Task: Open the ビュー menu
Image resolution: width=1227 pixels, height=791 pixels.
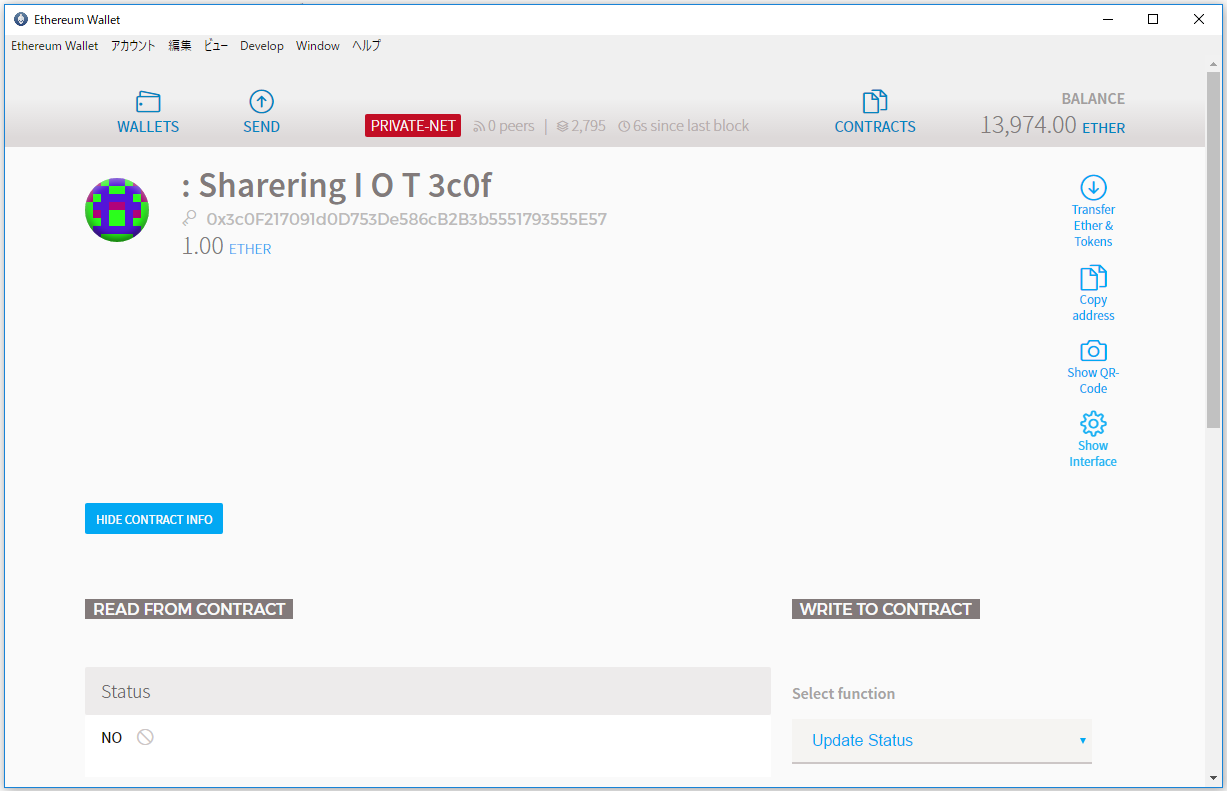Action: click(216, 46)
